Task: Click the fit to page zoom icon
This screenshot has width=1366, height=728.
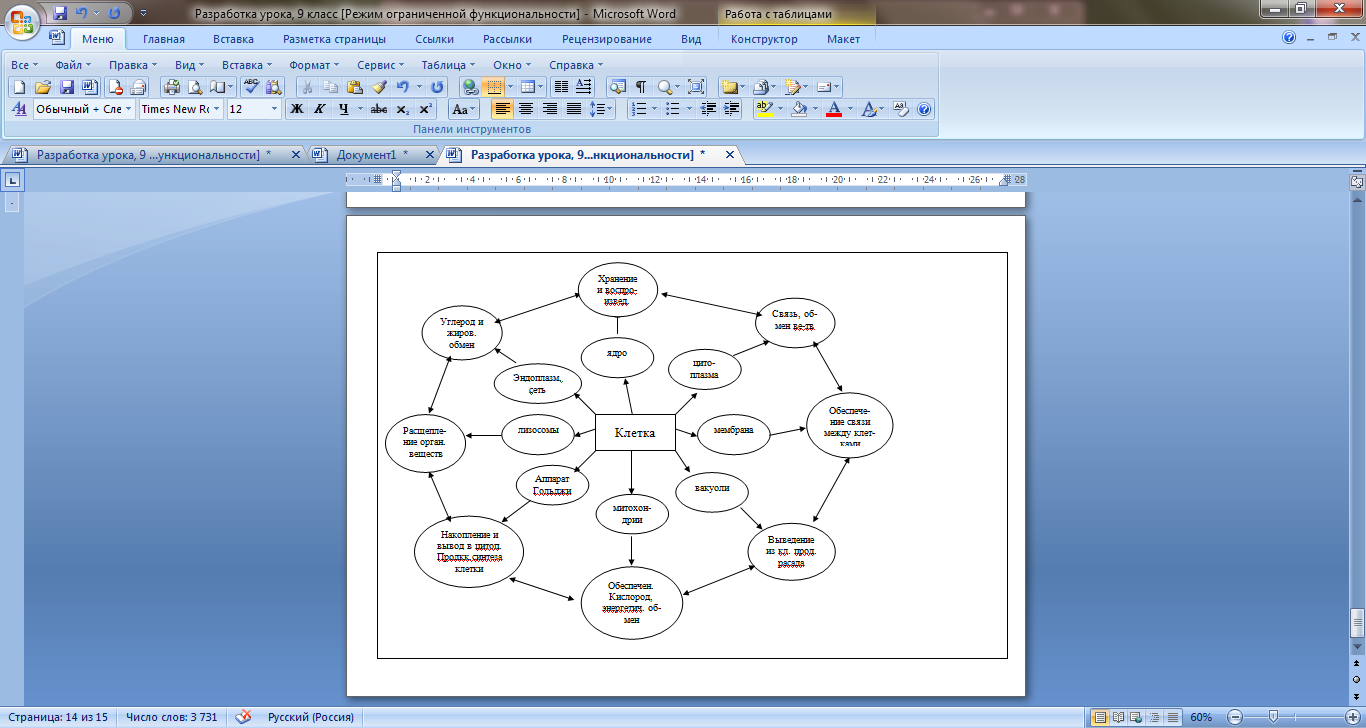Action: [x=696, y=87]
